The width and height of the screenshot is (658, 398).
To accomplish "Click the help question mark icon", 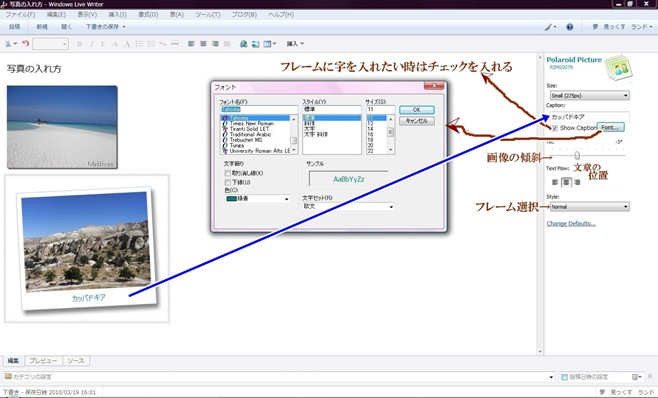I will 569,27.
